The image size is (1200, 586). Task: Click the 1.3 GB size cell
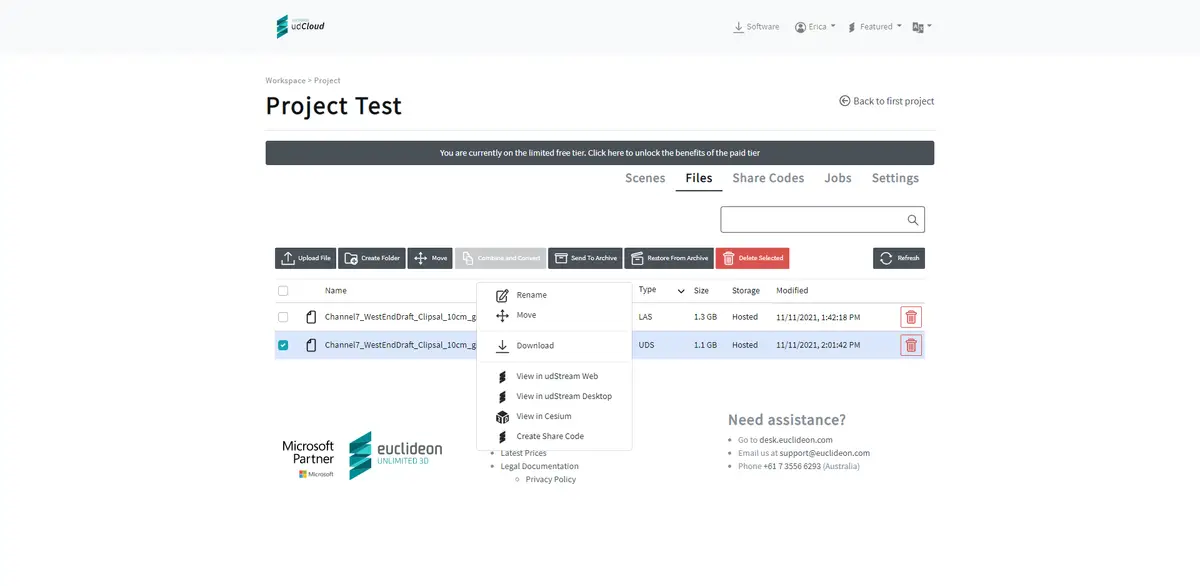705,317
